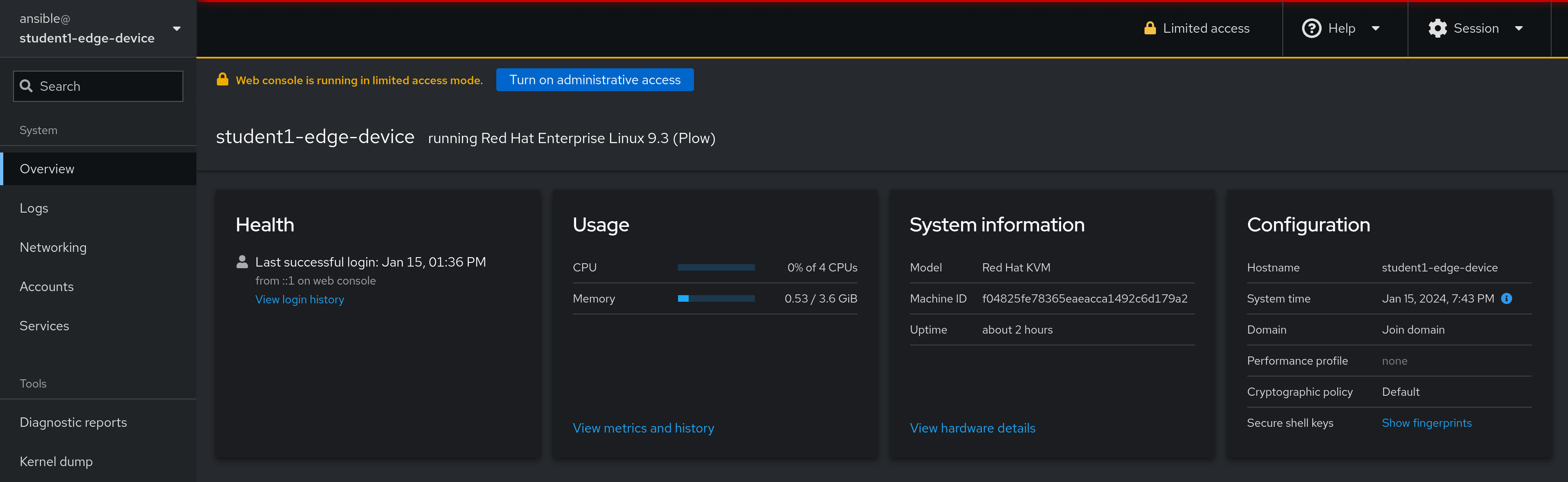Turn on administrative access

click(595, 80)
